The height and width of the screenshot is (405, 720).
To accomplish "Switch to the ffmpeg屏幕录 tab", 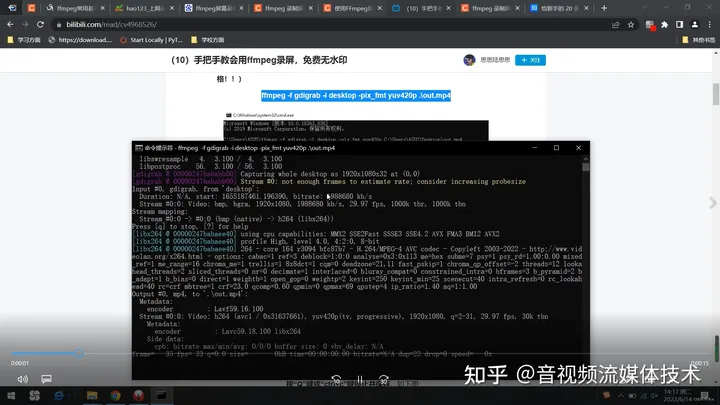I will tap(212, 8).
